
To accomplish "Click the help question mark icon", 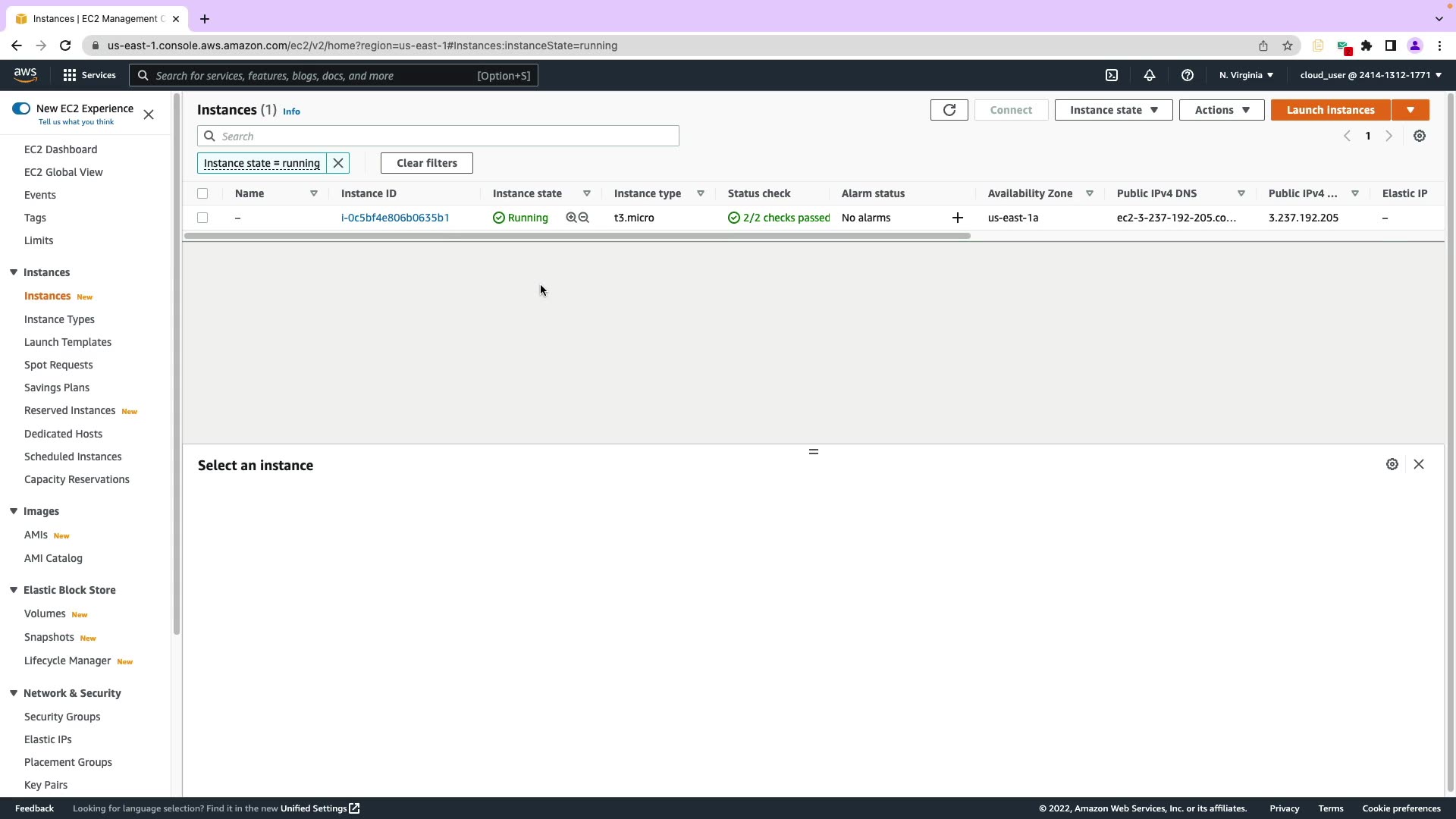I will point(1188,75).
